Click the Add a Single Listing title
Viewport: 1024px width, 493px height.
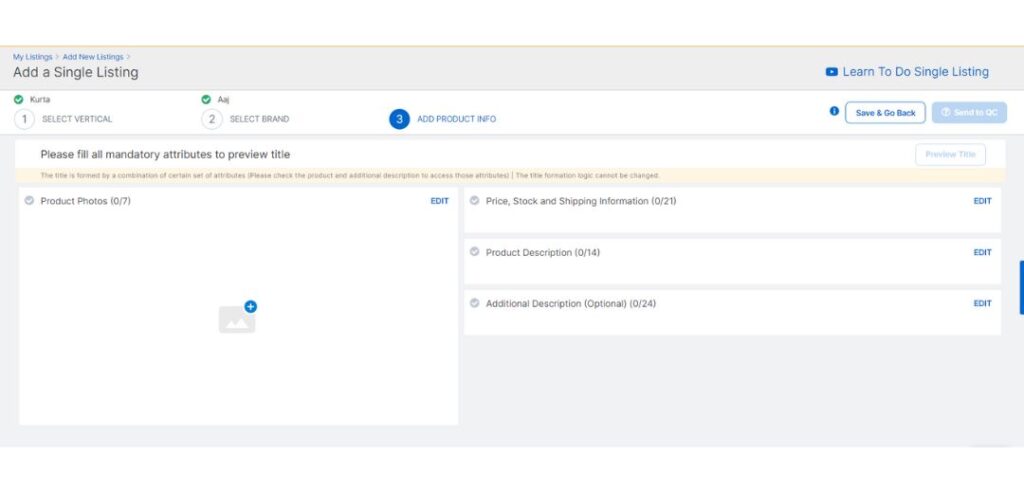pyautogui.click(x=76, y=72)
